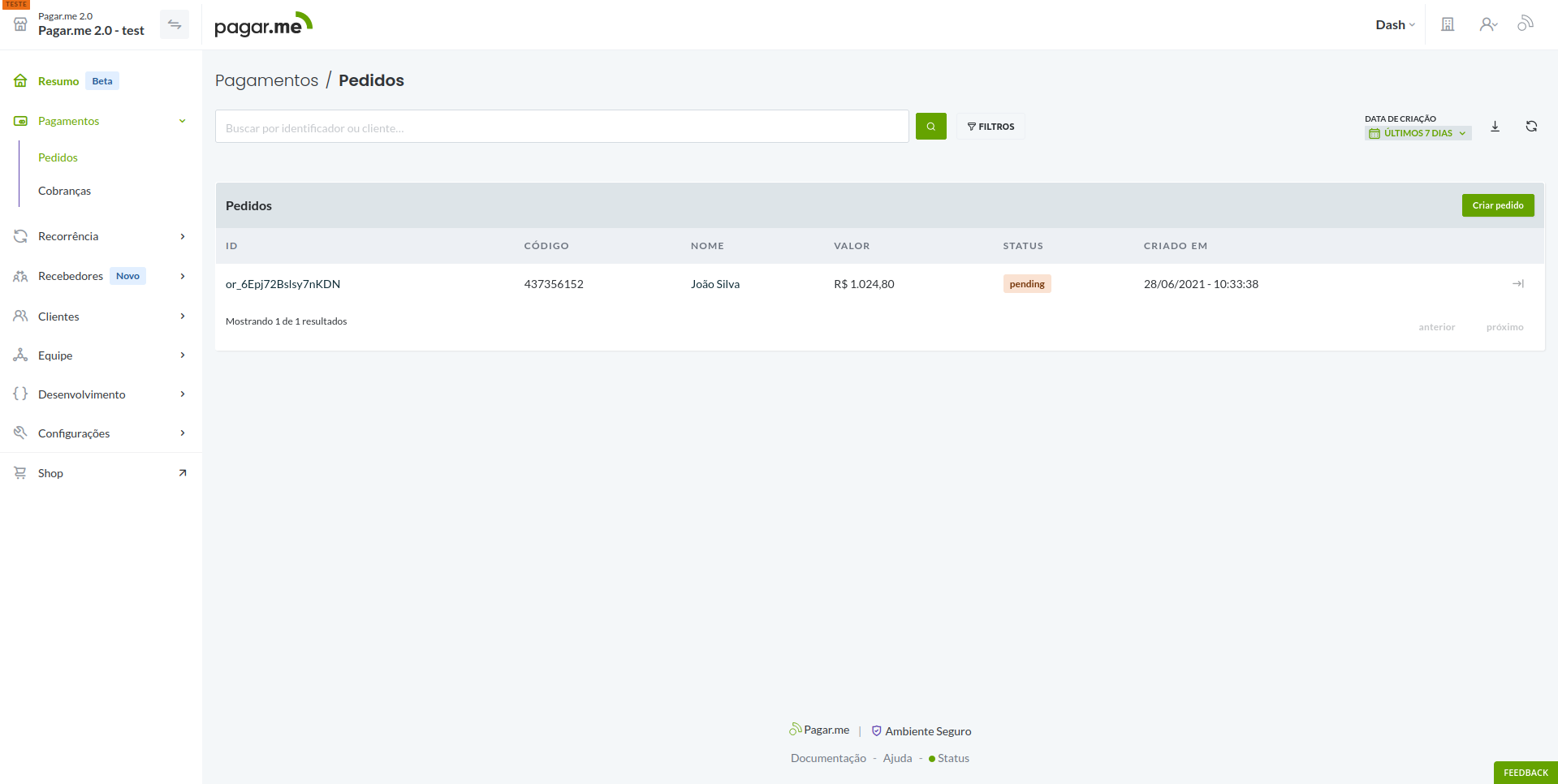The width and height of the screenshot is (1558, 784).
Task: Click the Pagar.me signal icon in top right
Action: (1526, 23)
